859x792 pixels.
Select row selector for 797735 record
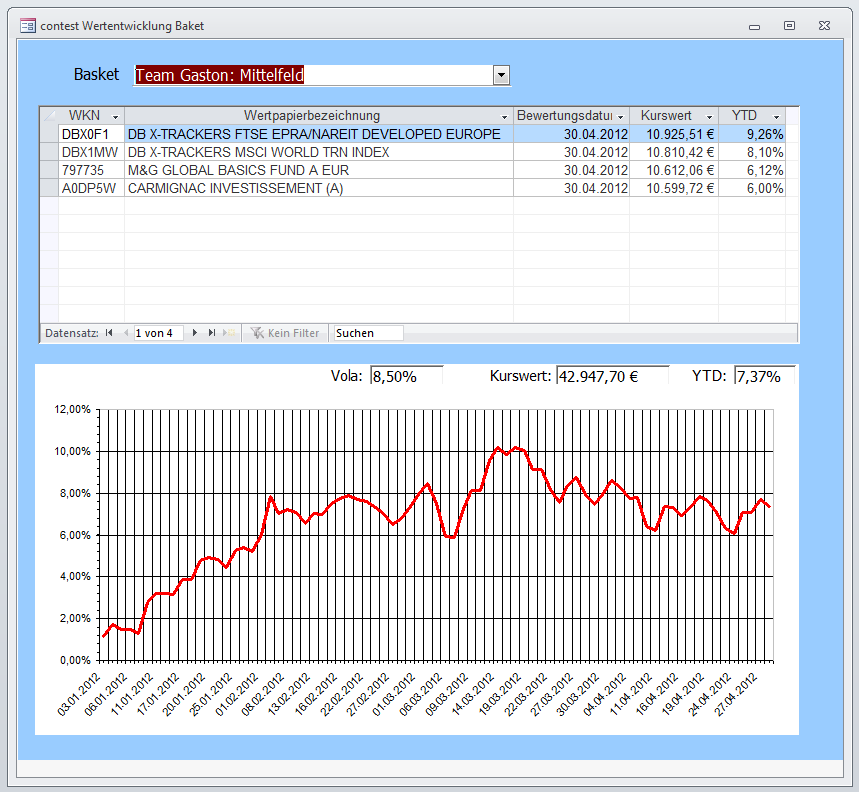point(49,170)
